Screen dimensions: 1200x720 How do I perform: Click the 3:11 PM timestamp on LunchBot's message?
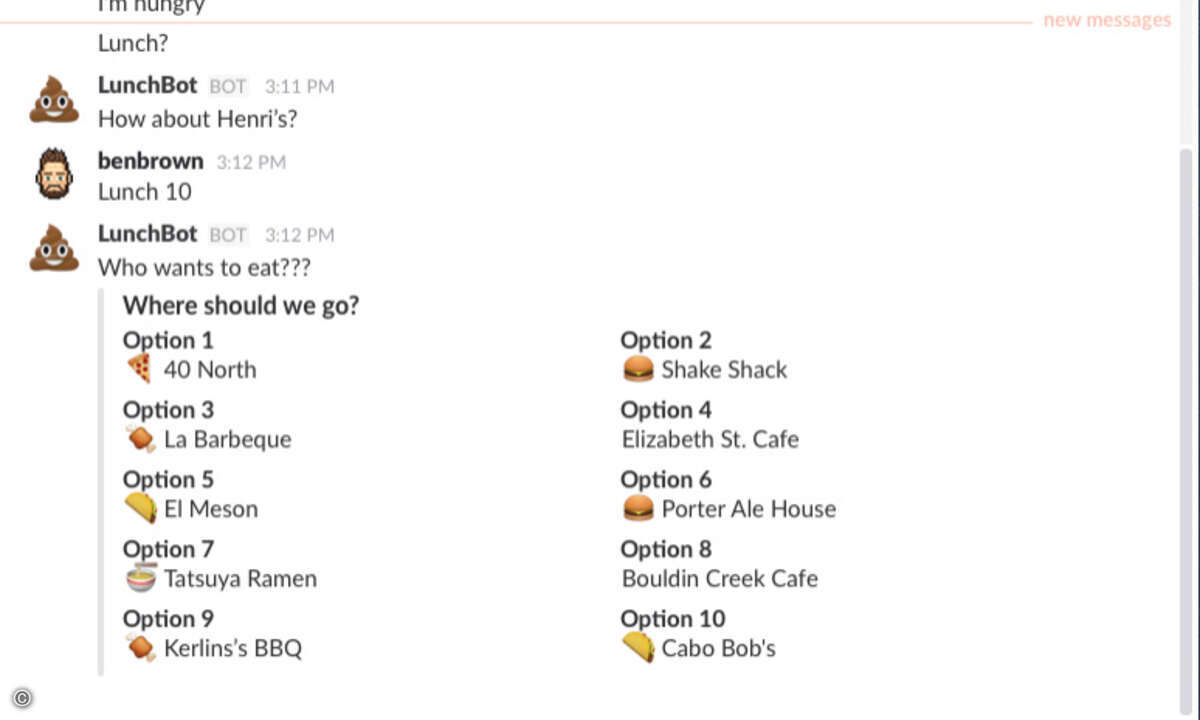299,87
